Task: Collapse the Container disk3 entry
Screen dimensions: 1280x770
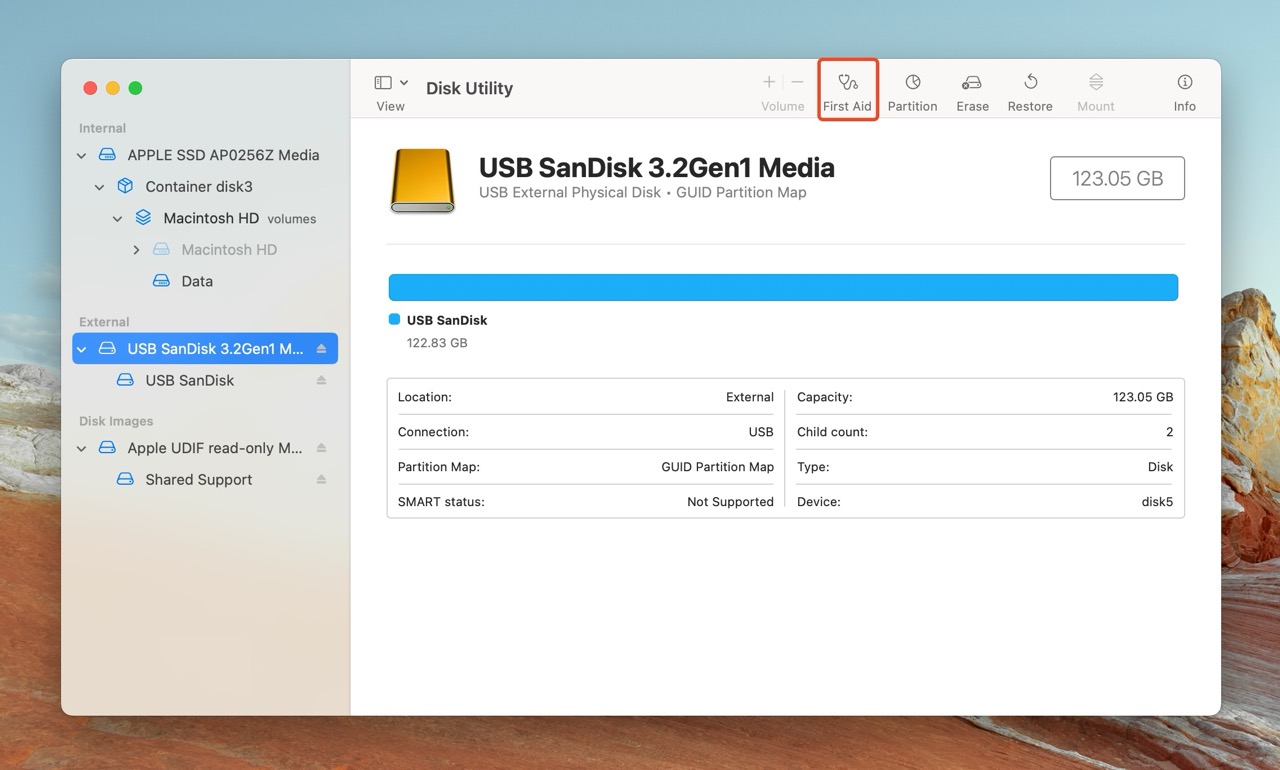Action: (100, 187)
